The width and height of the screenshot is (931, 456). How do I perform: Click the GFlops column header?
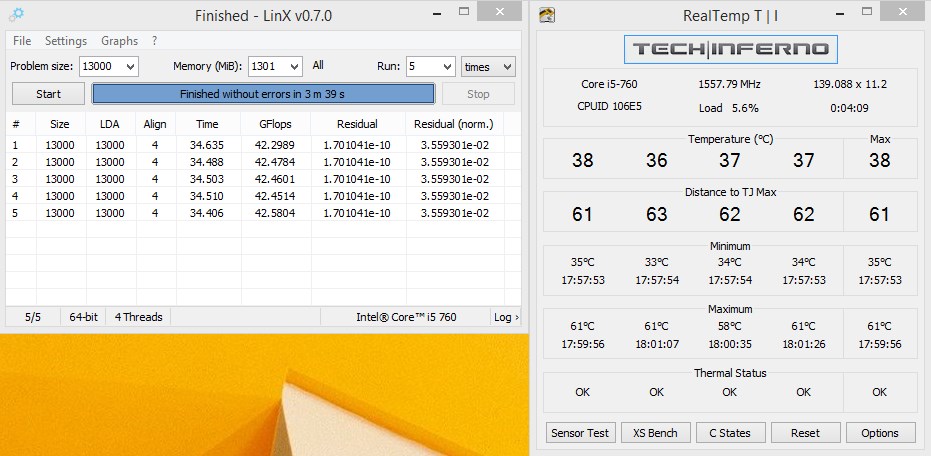tap(275, 124)
